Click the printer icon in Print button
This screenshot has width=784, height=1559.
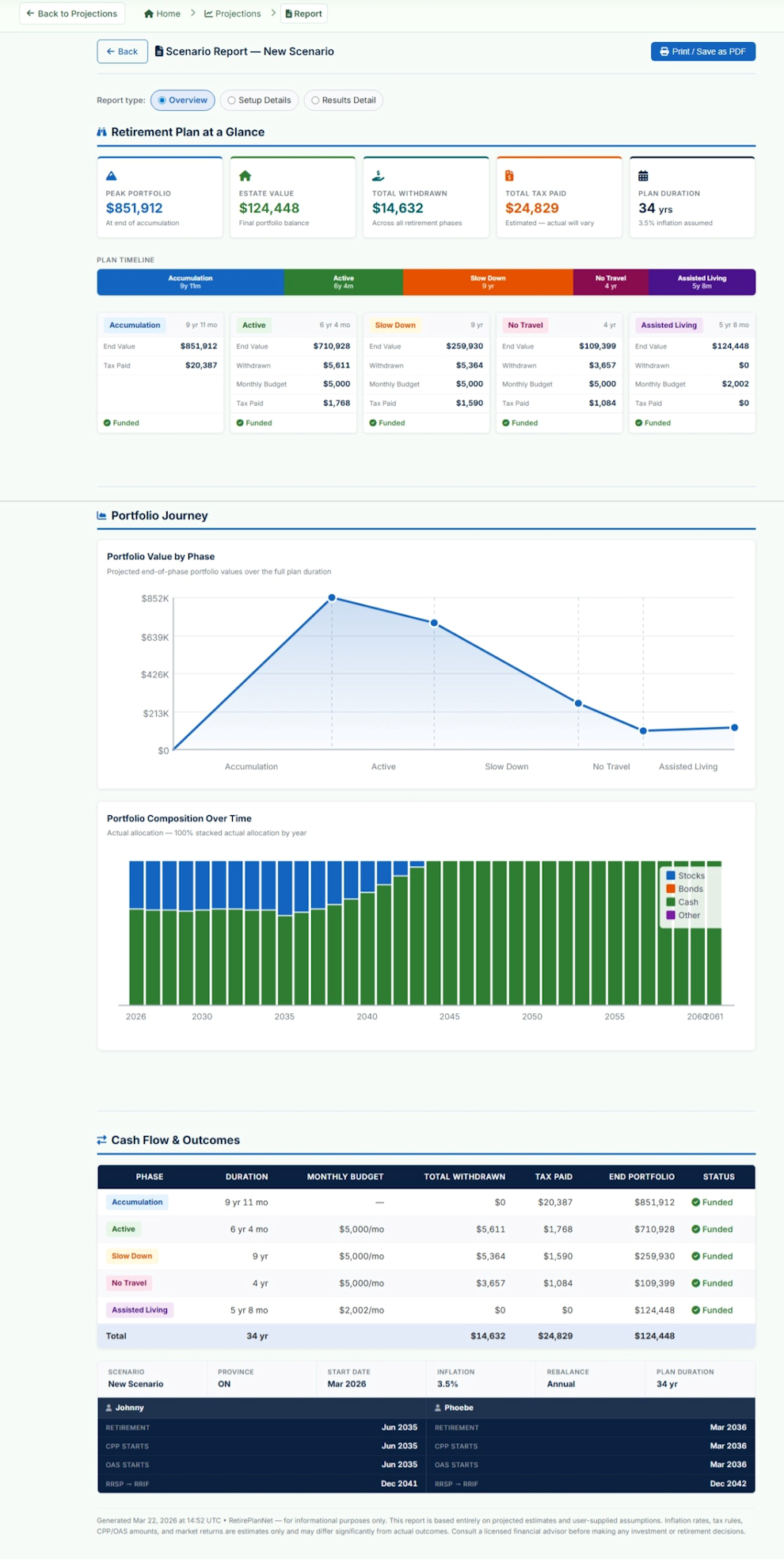point(664,51)
